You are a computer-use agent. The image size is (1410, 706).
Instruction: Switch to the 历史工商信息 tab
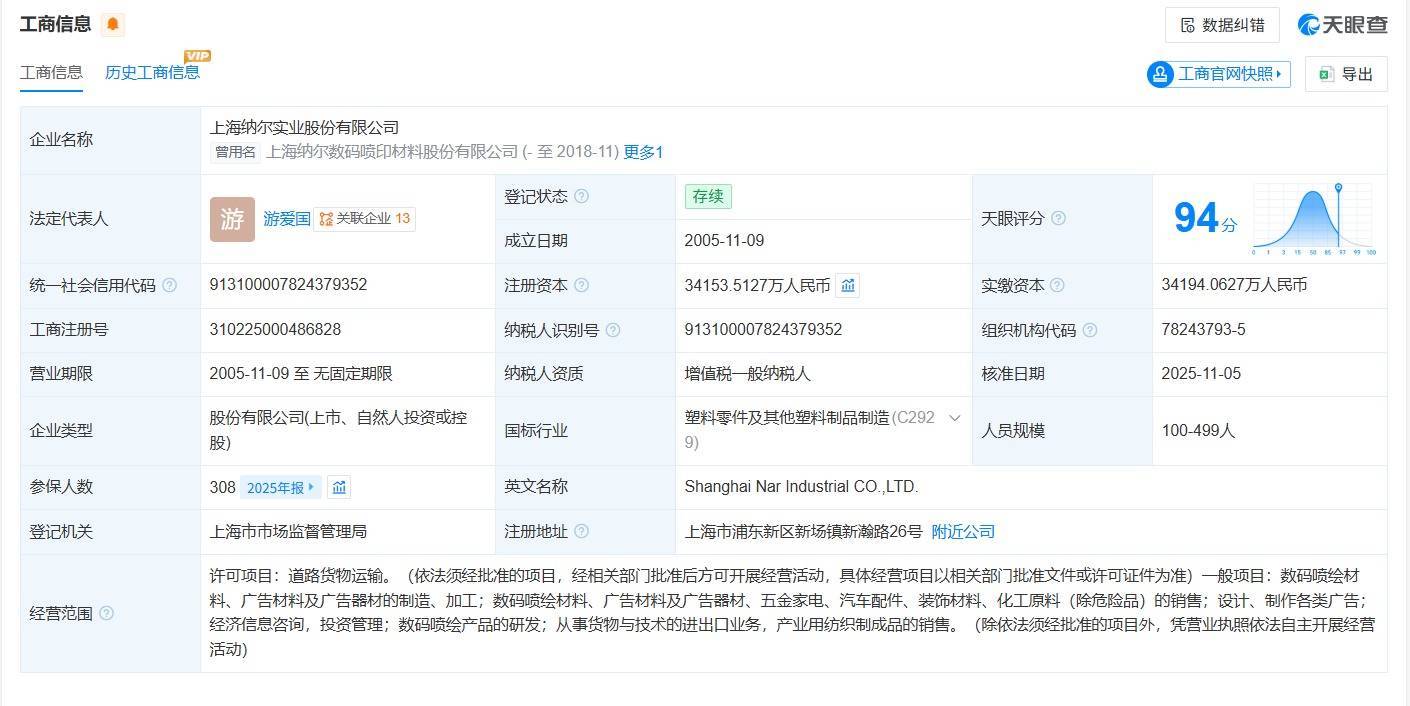pos(152,72)
